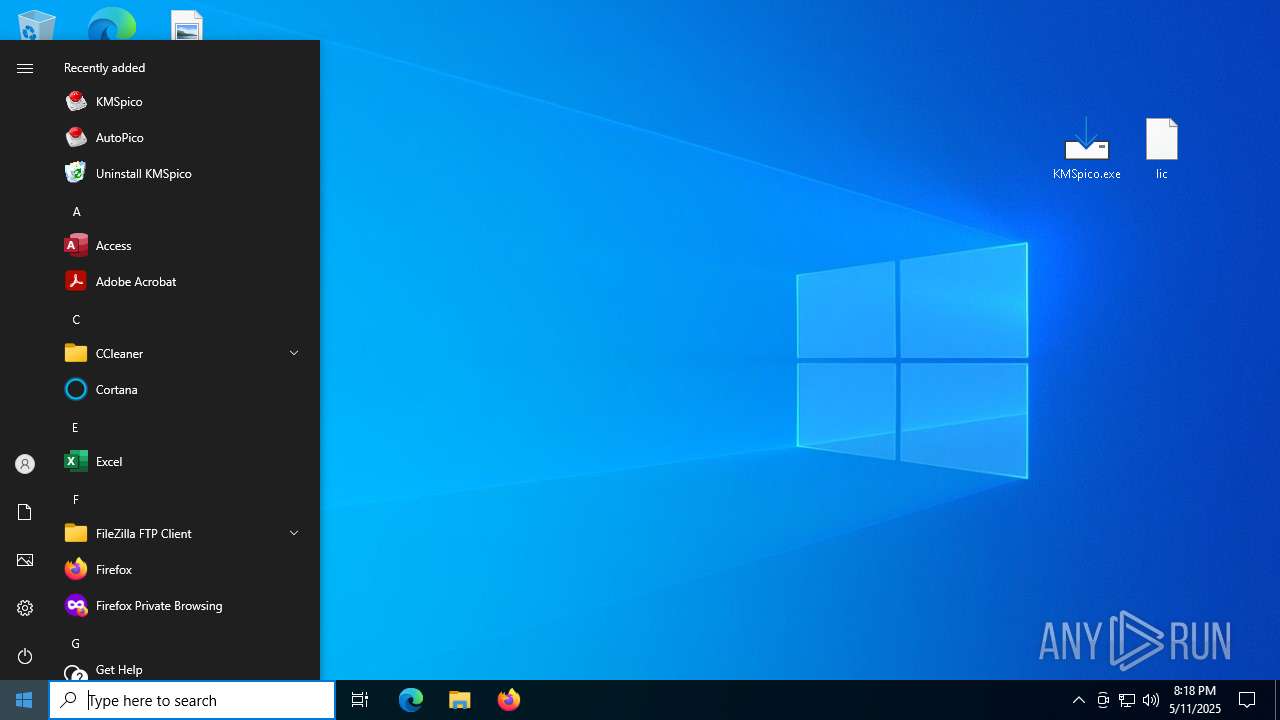Image resolution: width=1280 pixels, height=720 pixels.
Task: Open Access from the app list
Action: 183,246
